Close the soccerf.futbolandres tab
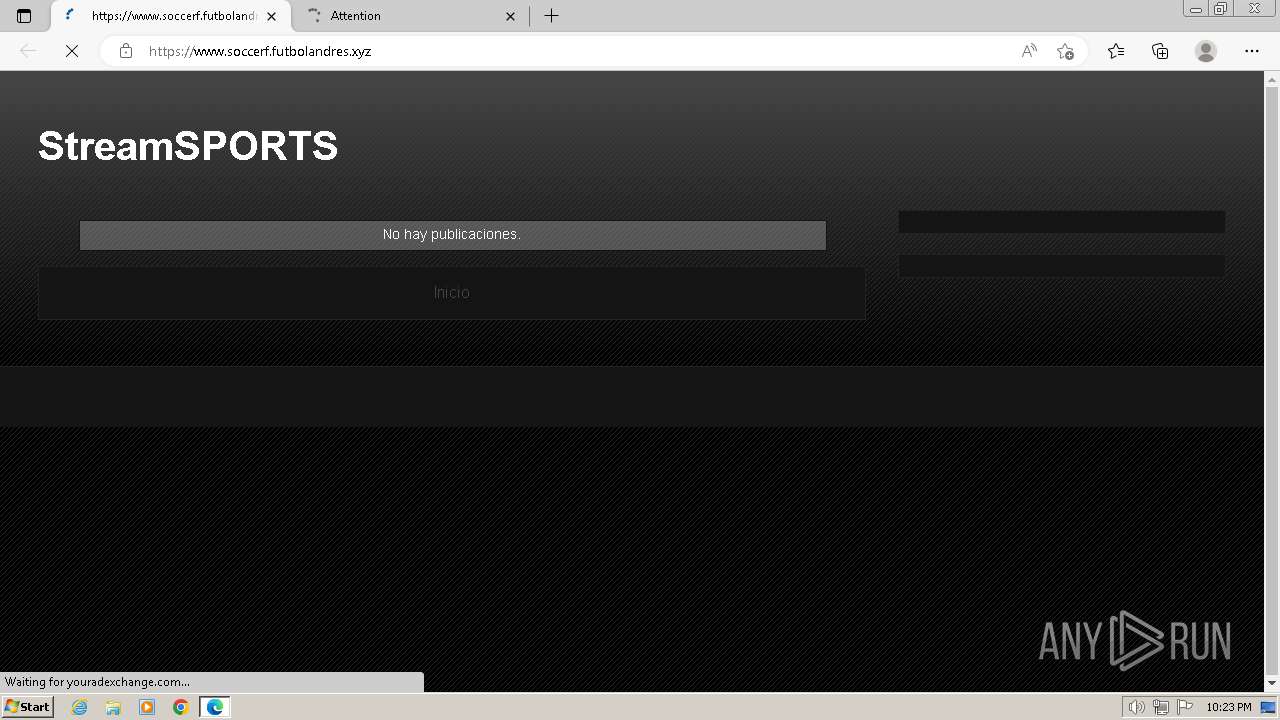 point(271,16)
